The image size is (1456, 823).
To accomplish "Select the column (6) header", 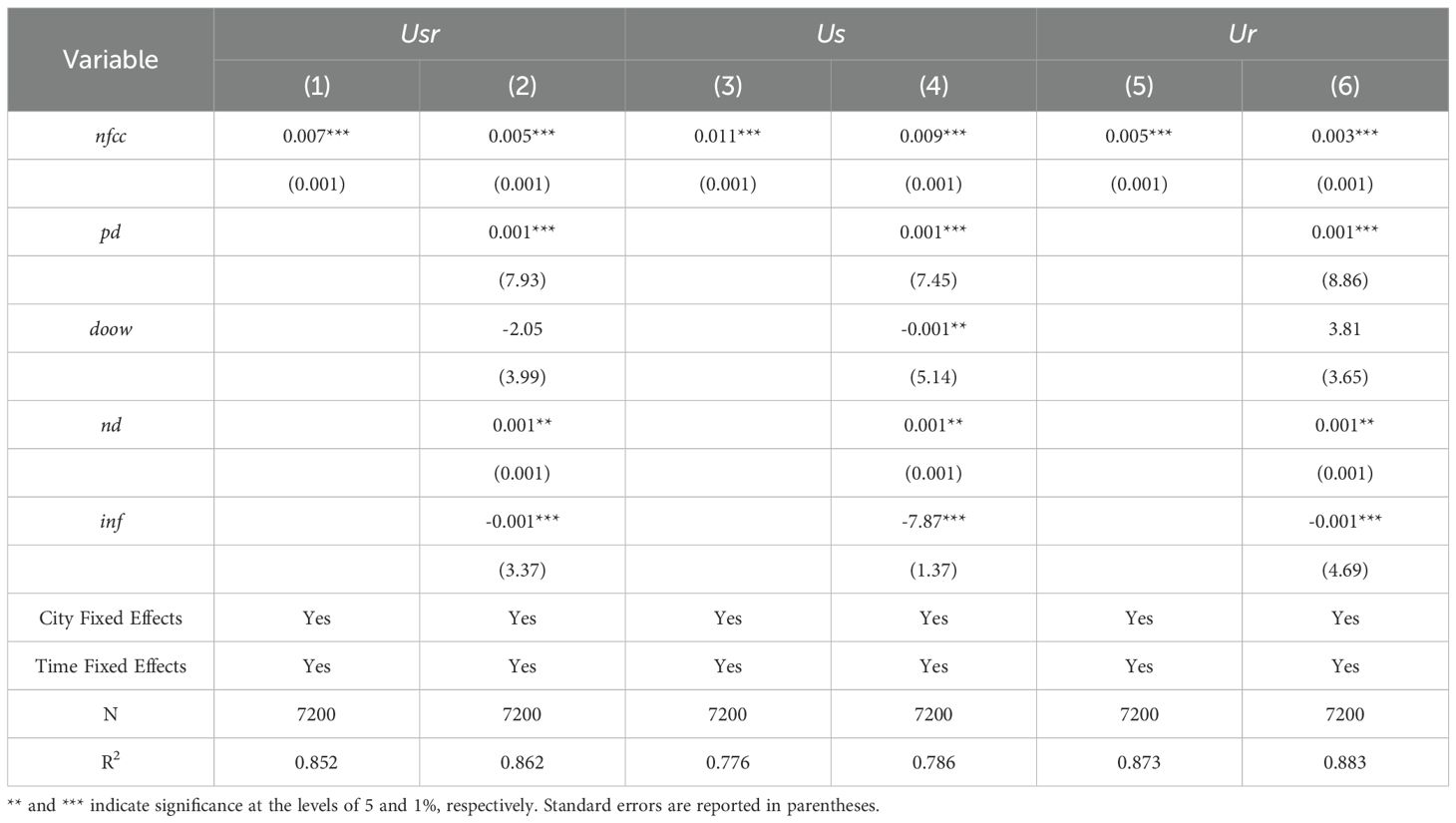I will click(x=1344, y=86).
